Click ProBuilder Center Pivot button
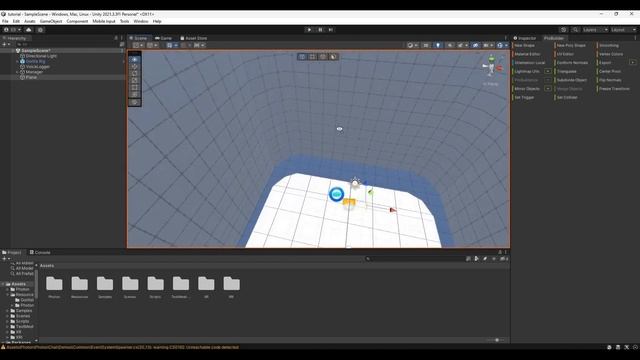Image resolution: width=640 pixels, height=360 pixels. (610, 71)
